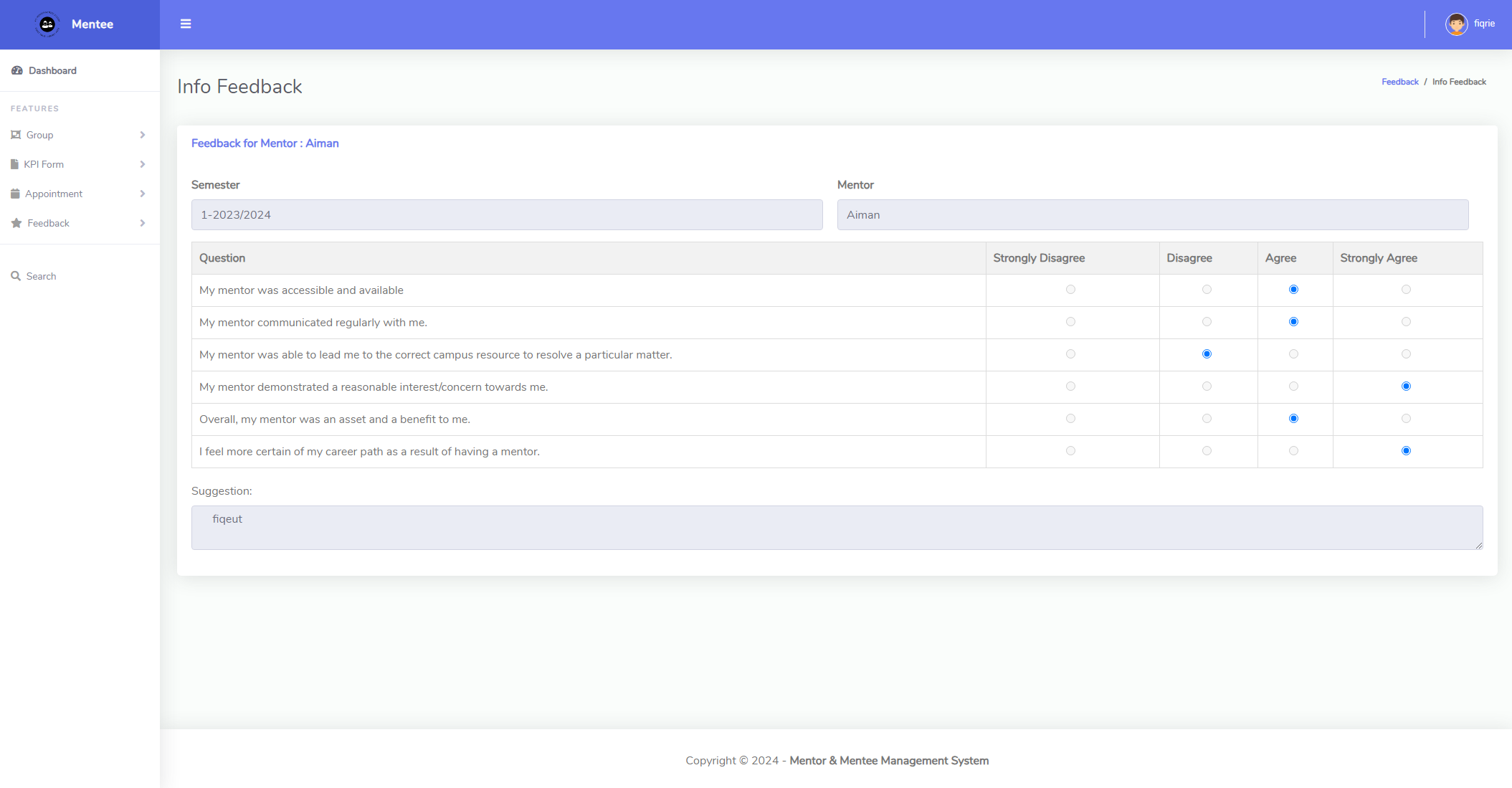The height and width of the screenshot is (788, 1512).
Task: Expand the Group menu chevron
Action: tap(143, 135)
